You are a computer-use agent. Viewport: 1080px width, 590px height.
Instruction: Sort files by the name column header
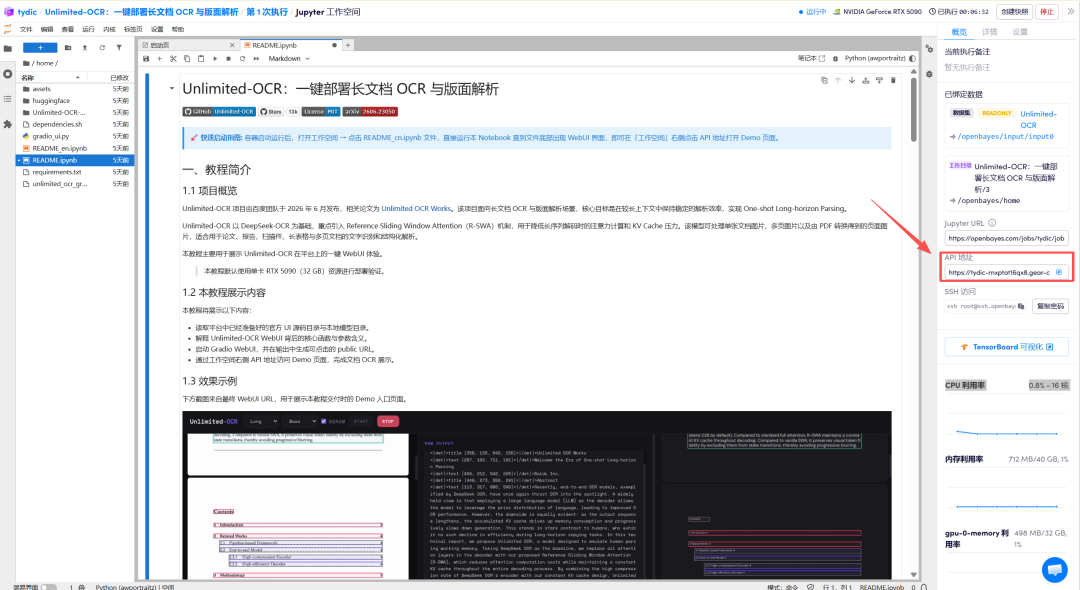(x=50, y=78)
